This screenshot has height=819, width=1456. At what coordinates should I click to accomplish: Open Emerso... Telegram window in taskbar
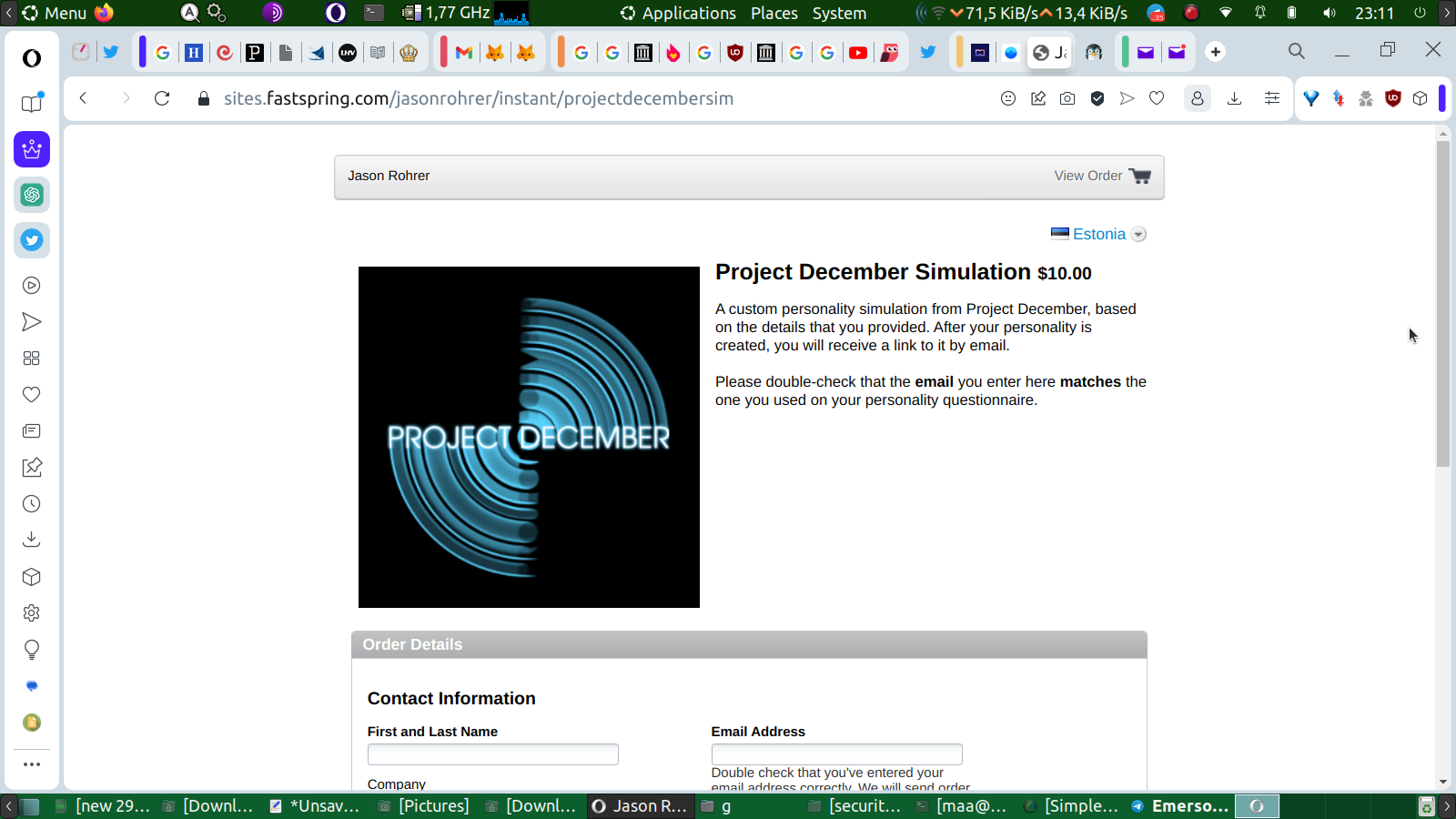click(1180, 806)
